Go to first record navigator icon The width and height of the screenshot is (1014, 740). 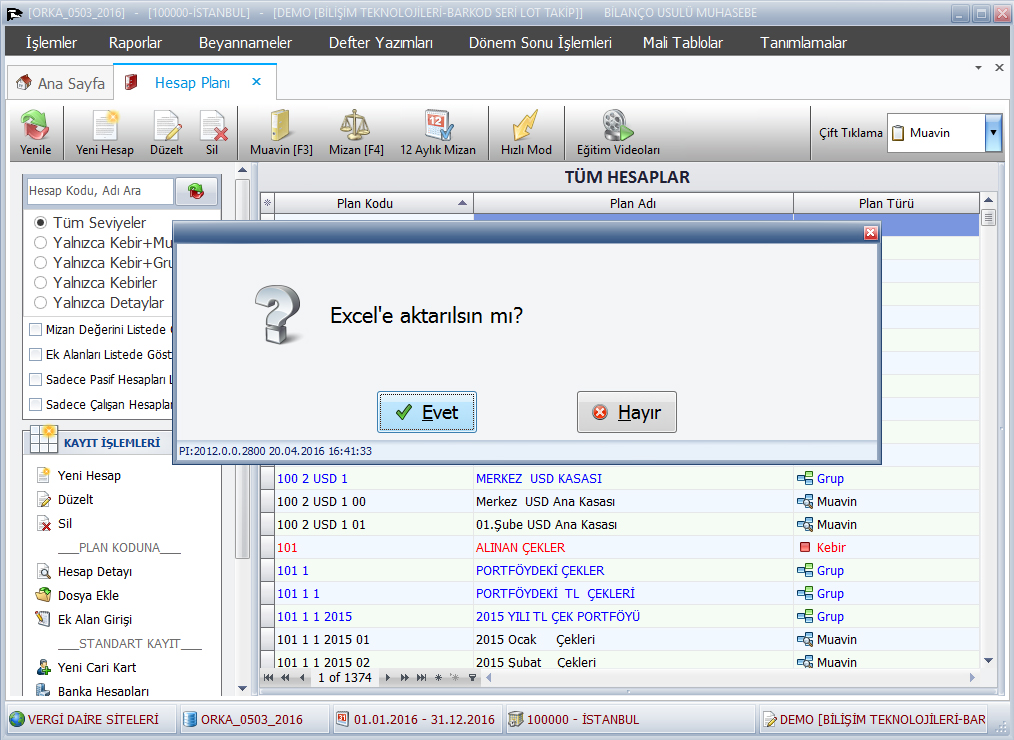[268, 678]
